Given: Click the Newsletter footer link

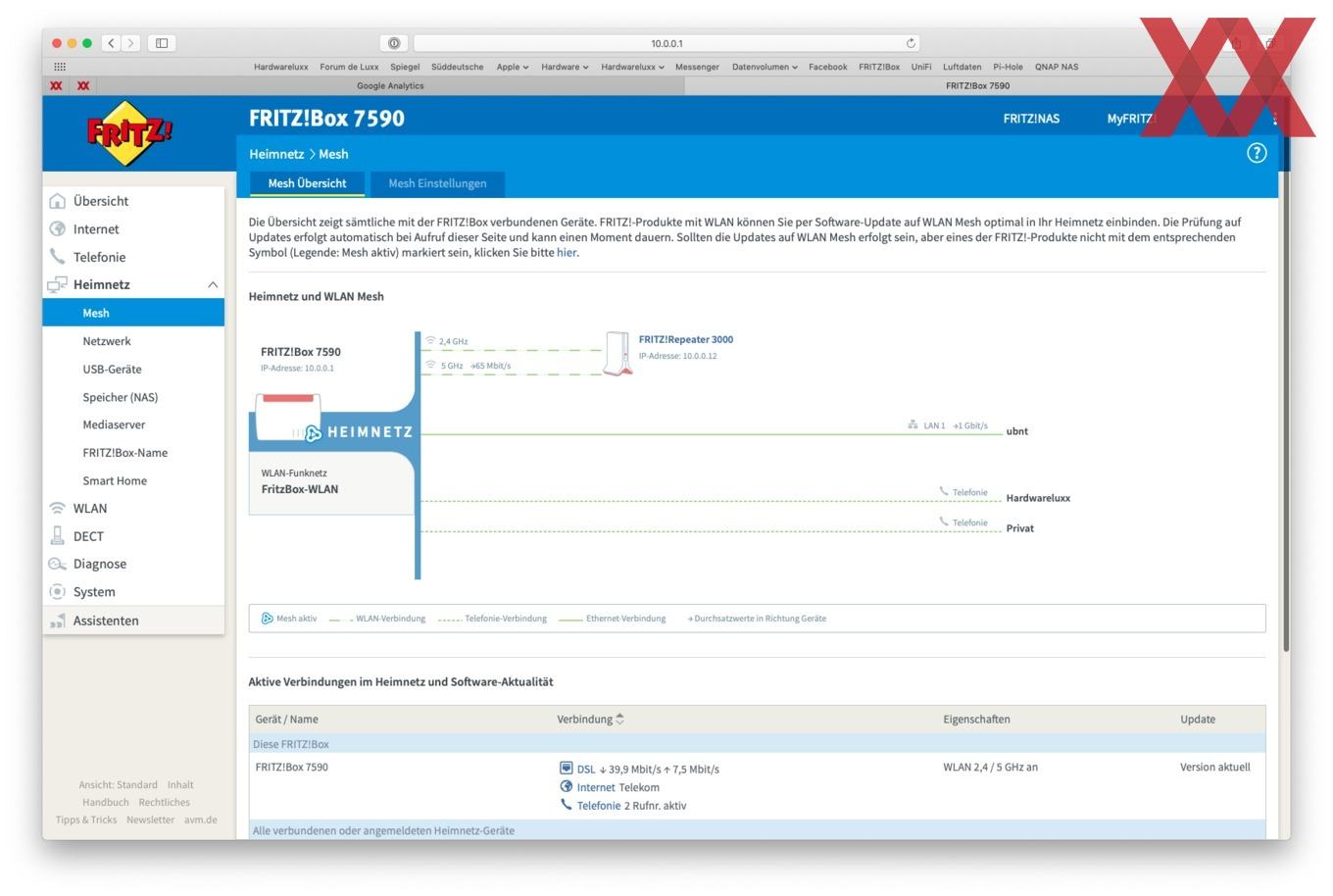Looking at the screenshot, I should [x=150, y=821].
